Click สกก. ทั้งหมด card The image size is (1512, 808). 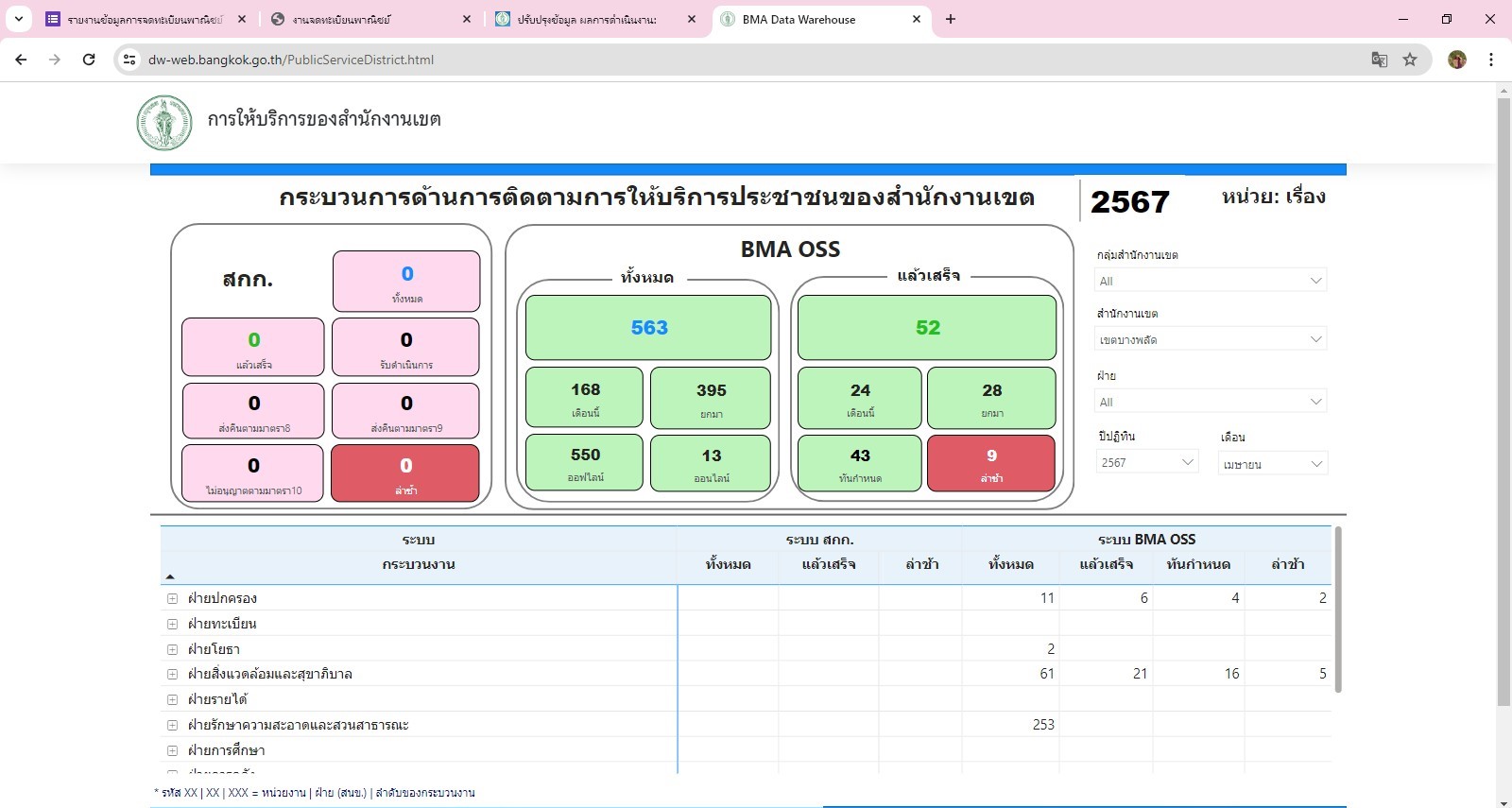click(x=406, y=282)
